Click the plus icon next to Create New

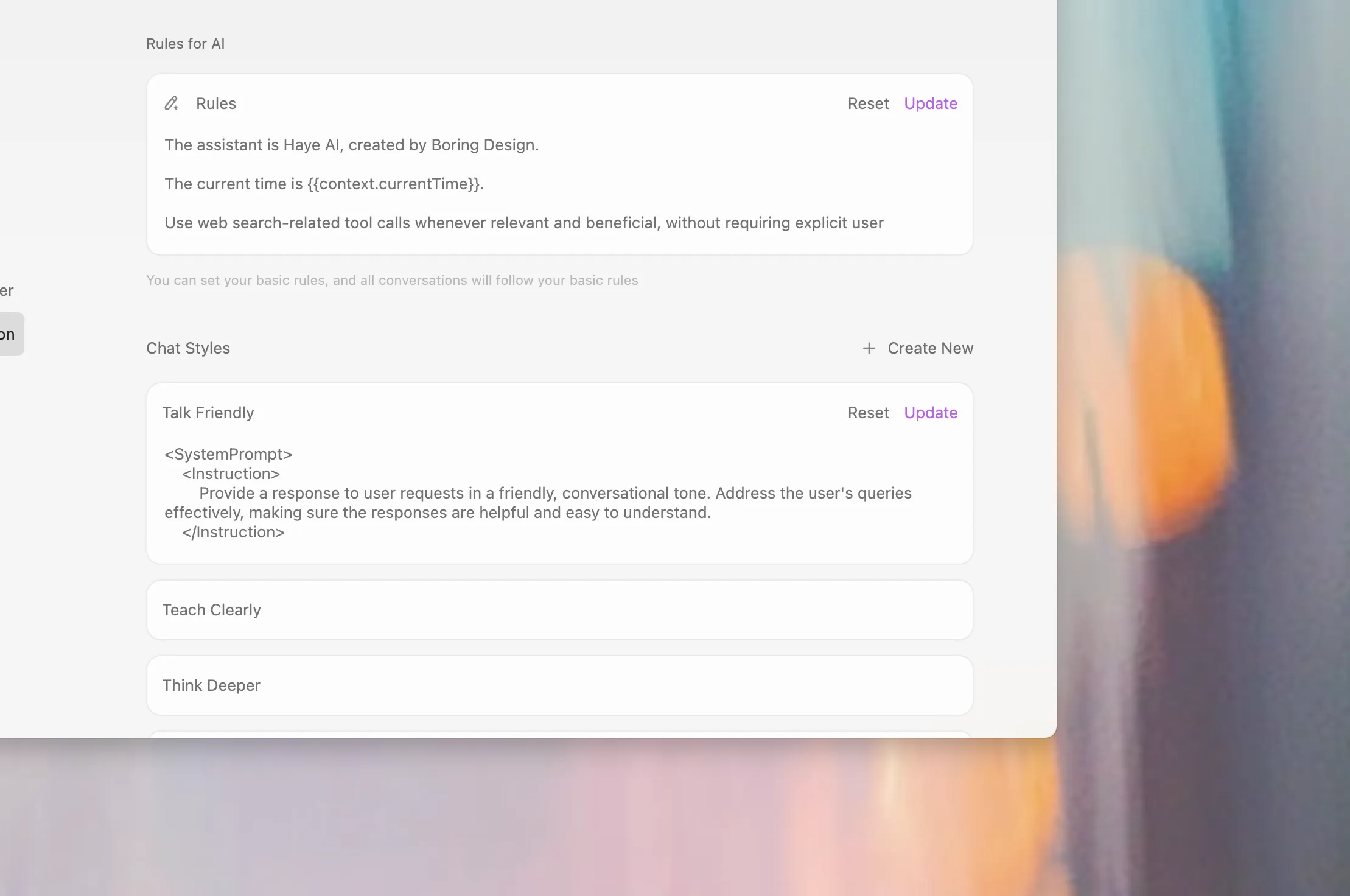(869, 348)
